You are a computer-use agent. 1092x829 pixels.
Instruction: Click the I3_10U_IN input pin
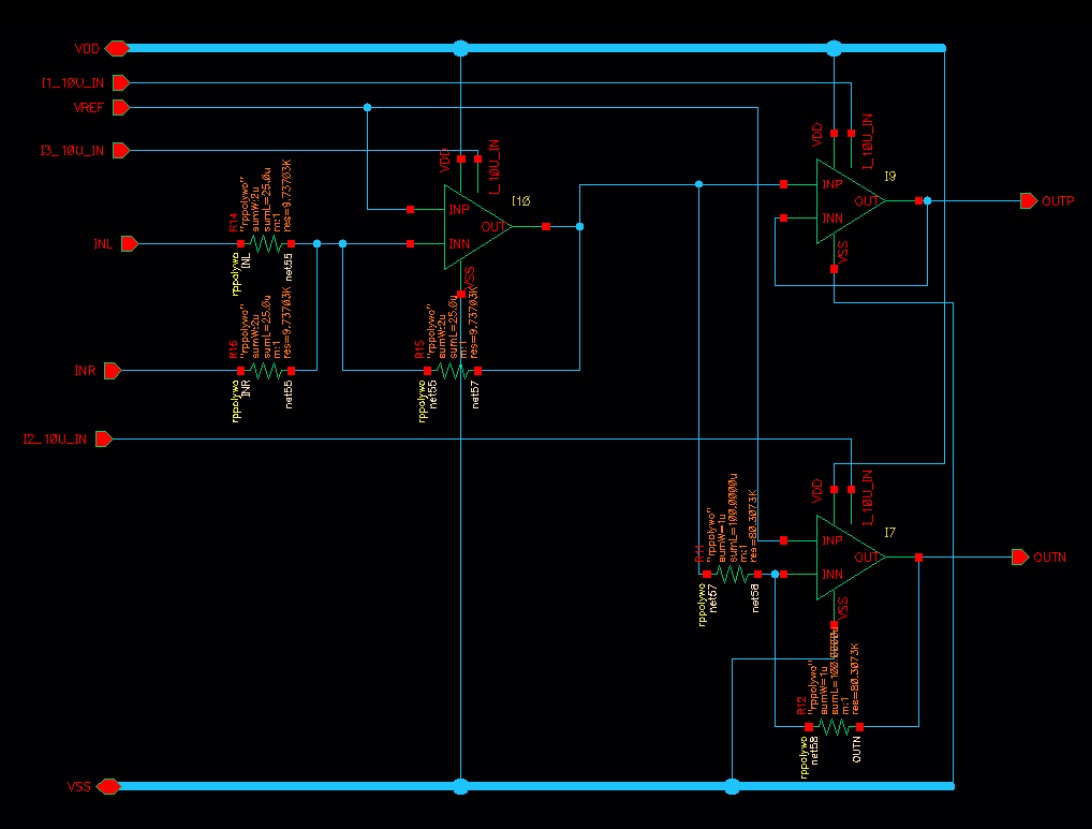click(x=121, y=150)
